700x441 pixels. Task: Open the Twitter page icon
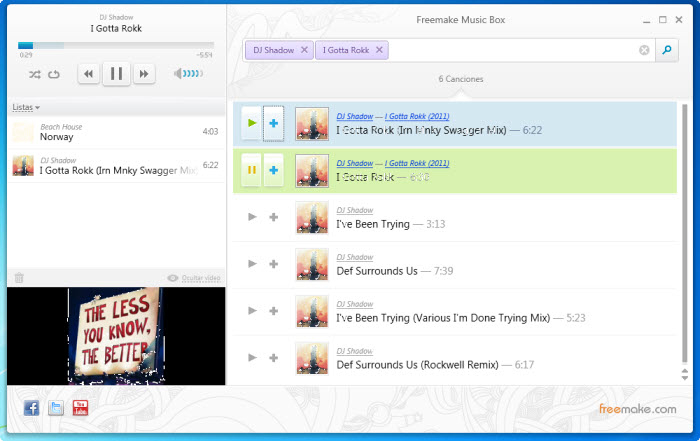click(x=56, y=408)
